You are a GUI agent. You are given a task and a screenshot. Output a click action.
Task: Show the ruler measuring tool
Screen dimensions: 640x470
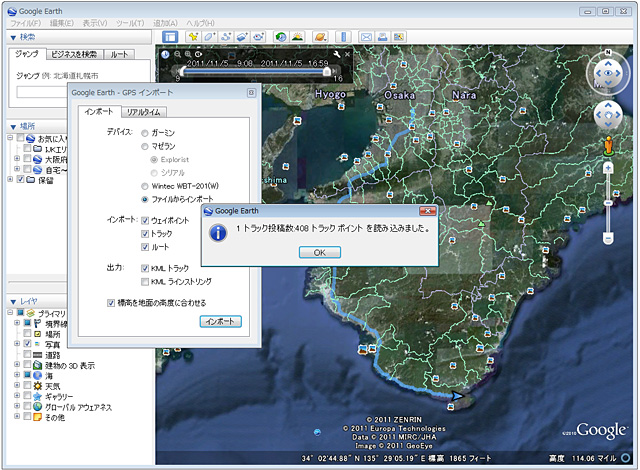click(x=343, y=37)
